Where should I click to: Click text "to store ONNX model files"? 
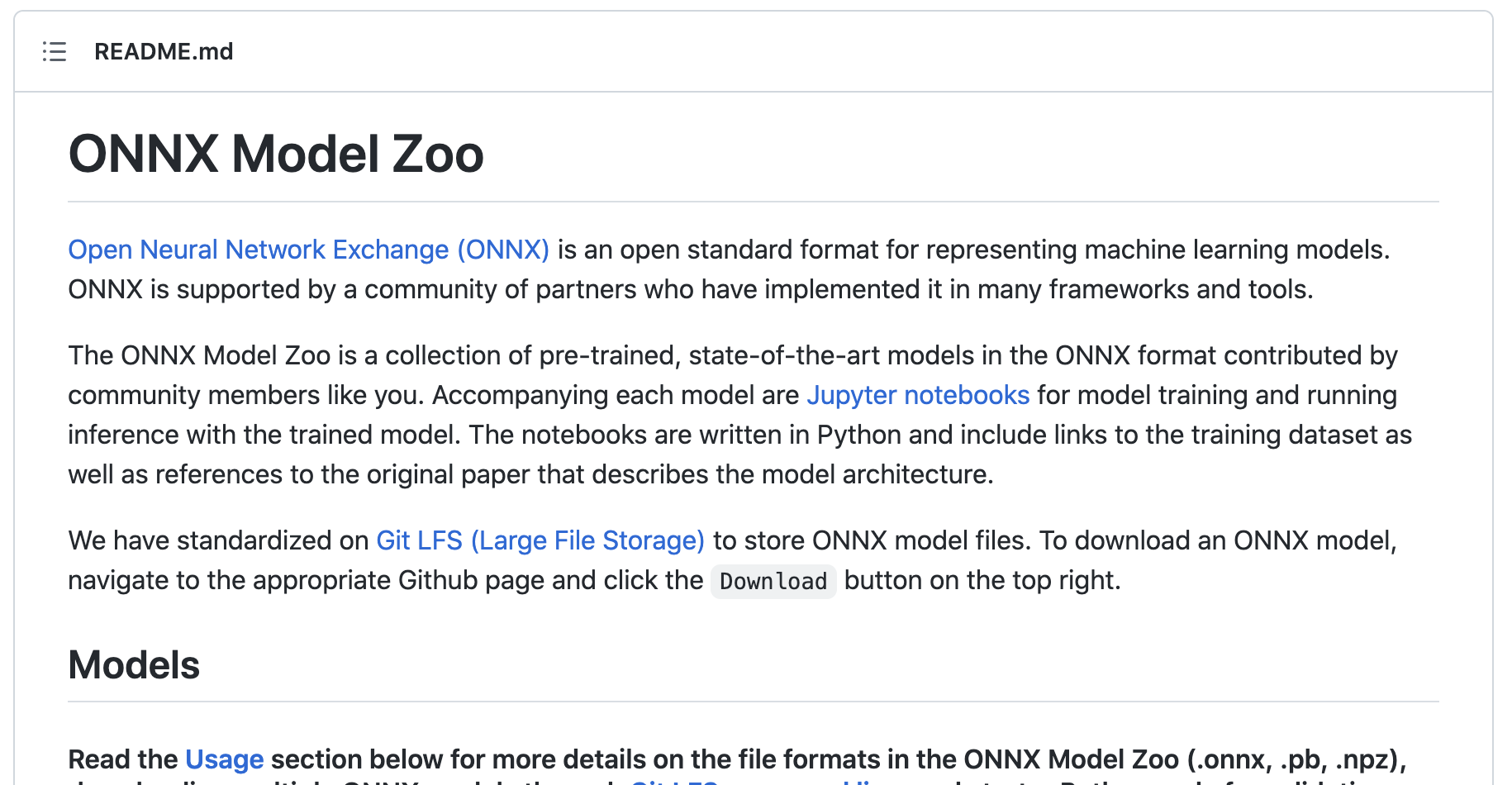coord(871,540)
